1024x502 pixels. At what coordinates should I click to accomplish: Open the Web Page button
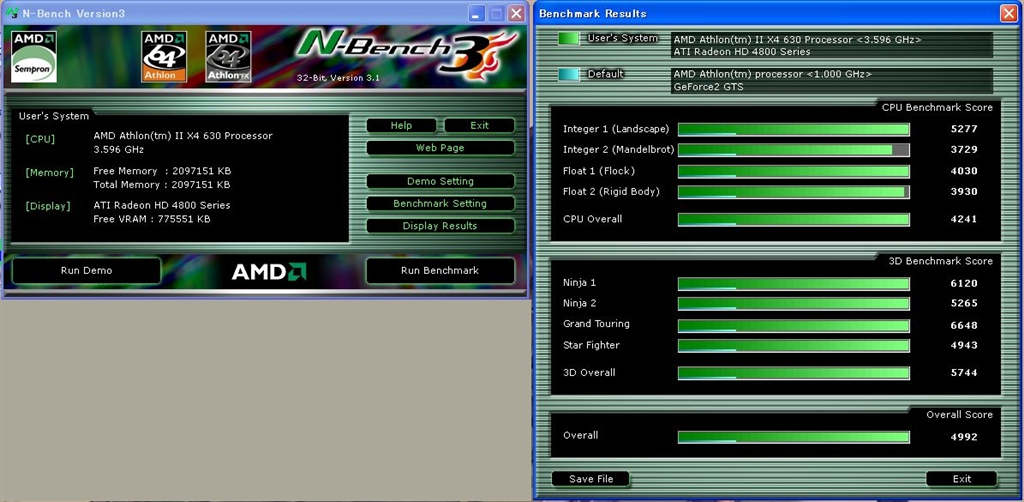[440, 148]
